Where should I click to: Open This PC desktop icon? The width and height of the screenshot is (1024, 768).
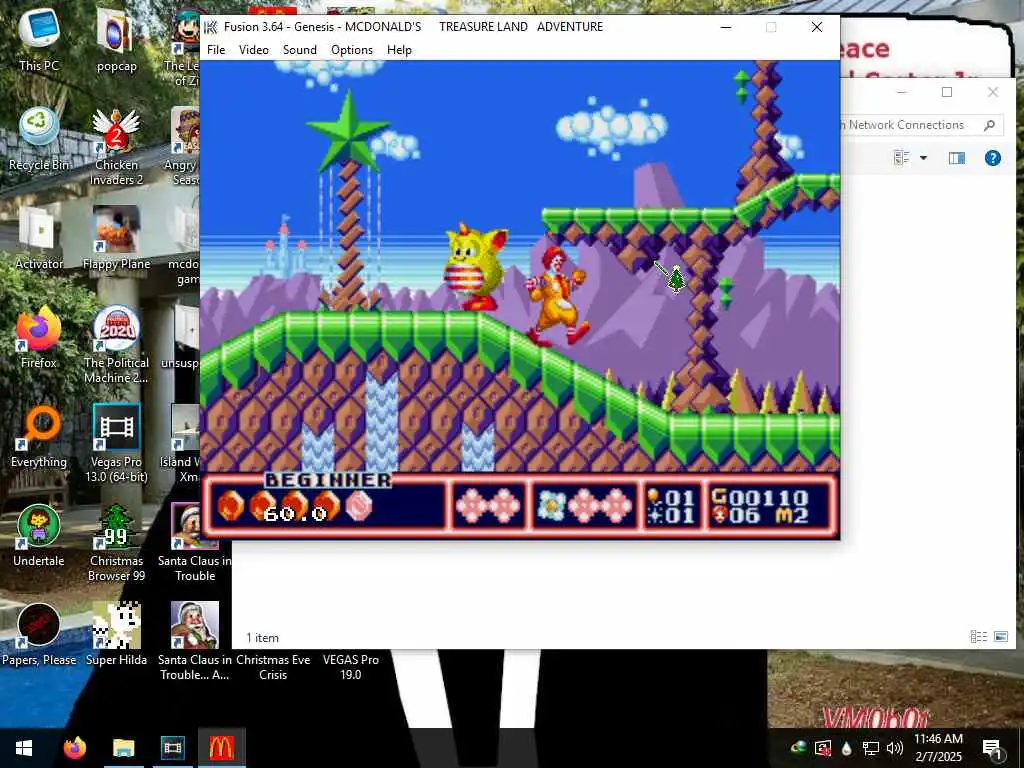pyautogui.click(x=39, y=39)
